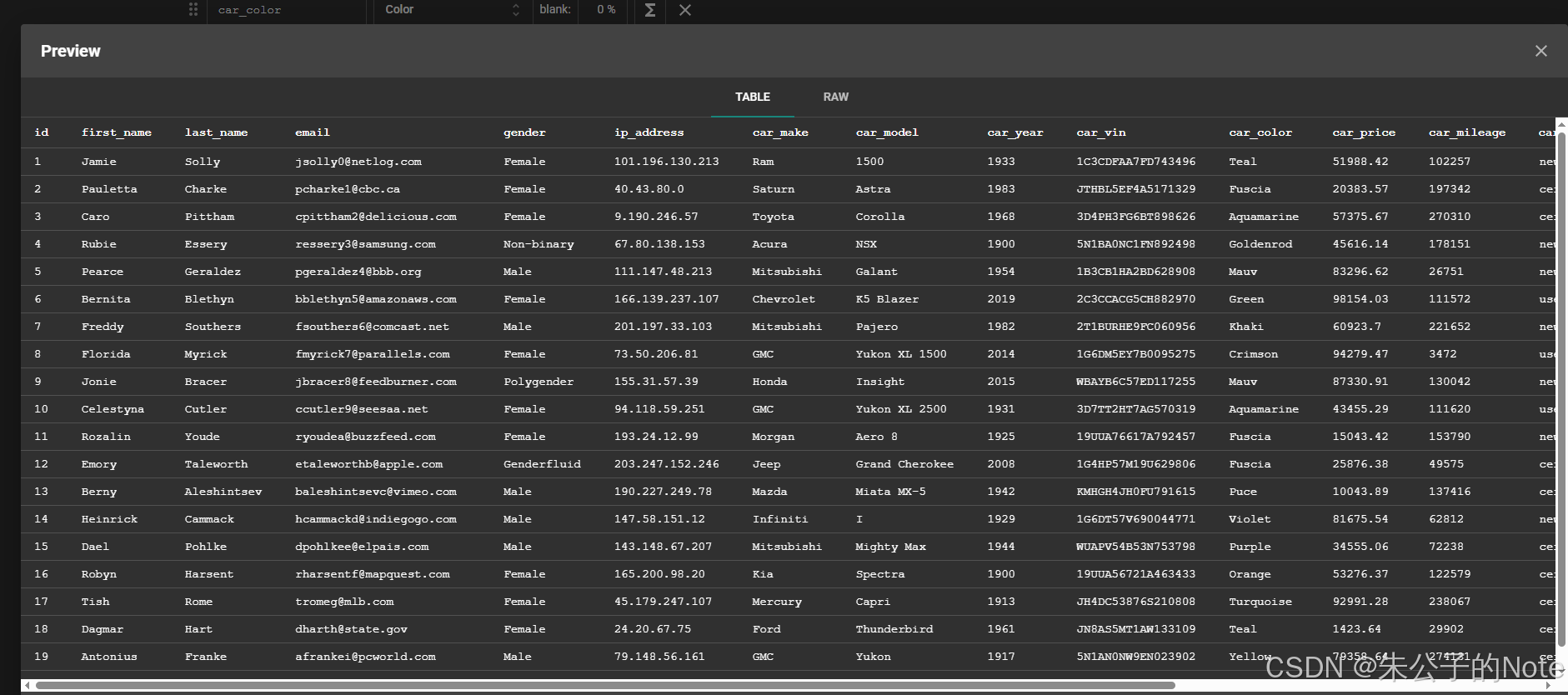Image resolution: width=1568 pixels, height=695 pixels.
Task: Select the 'Geraldez' last name cell
Action: click(213, 272)
